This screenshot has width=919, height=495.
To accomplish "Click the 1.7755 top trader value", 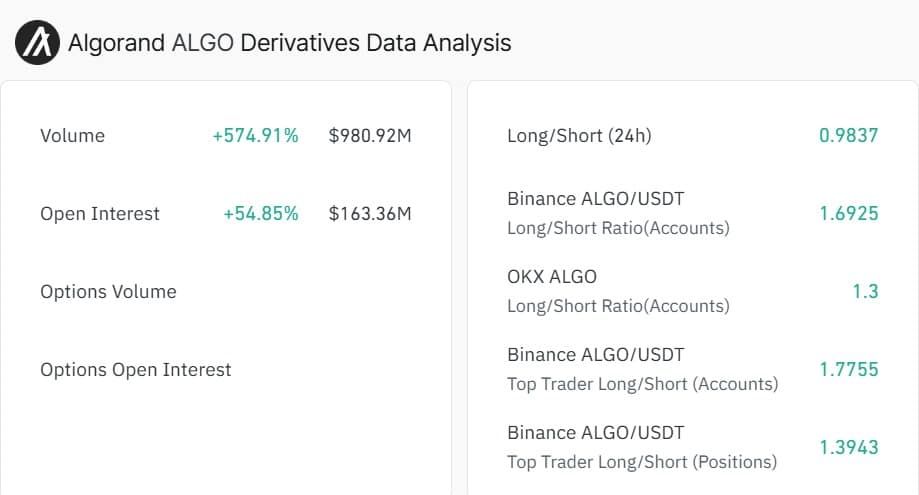I will point(849,370).
